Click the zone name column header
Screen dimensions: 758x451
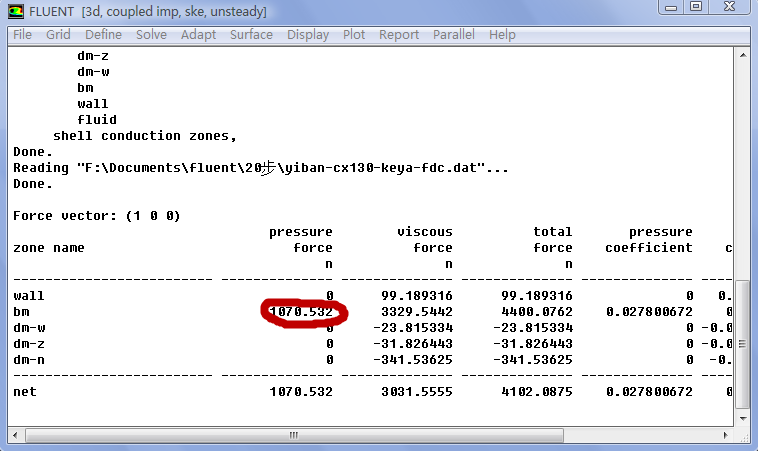point(49,248)
